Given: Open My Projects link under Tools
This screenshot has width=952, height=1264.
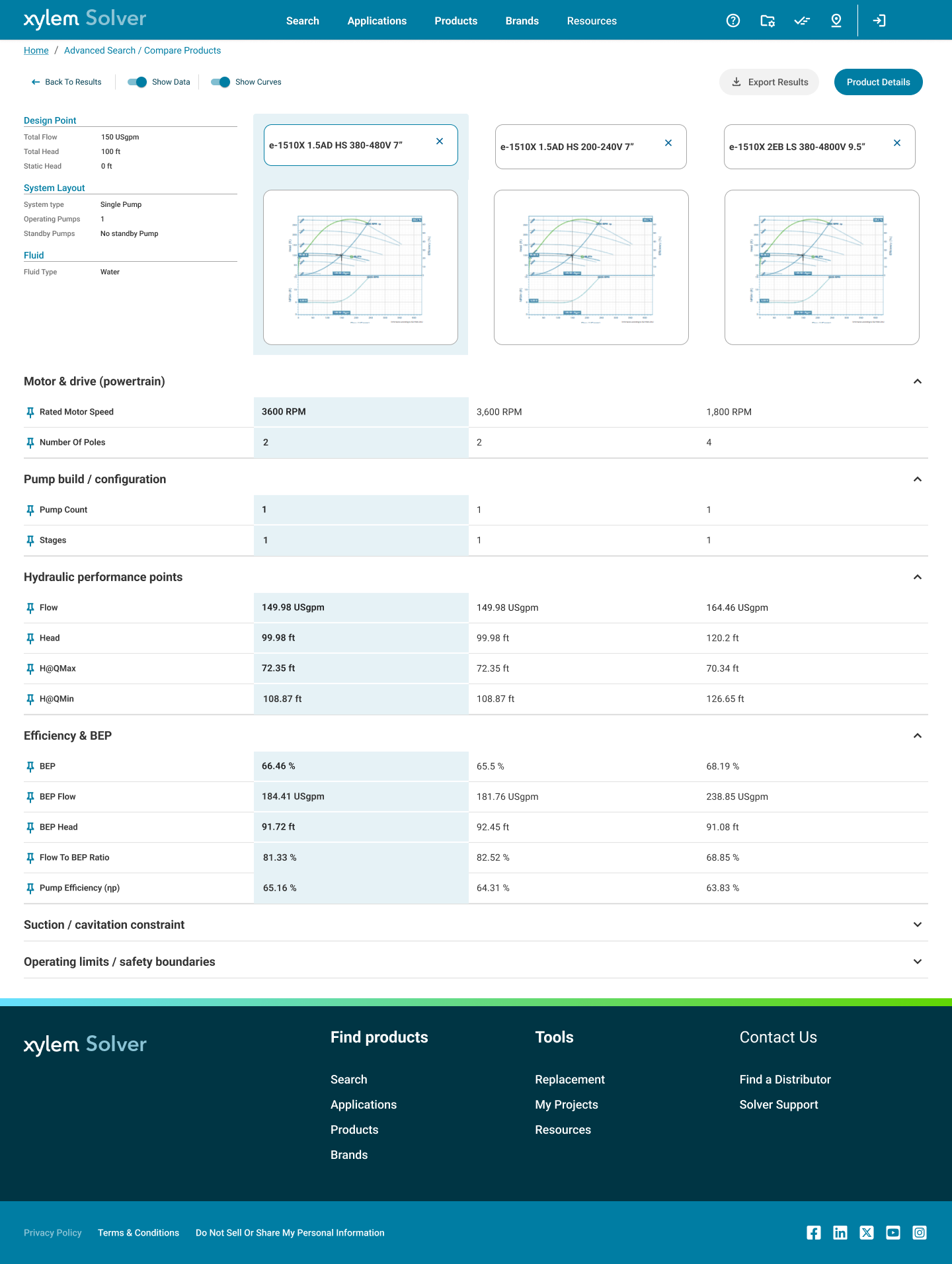Looking at the screenshot, I should (x=567, y=1105).
